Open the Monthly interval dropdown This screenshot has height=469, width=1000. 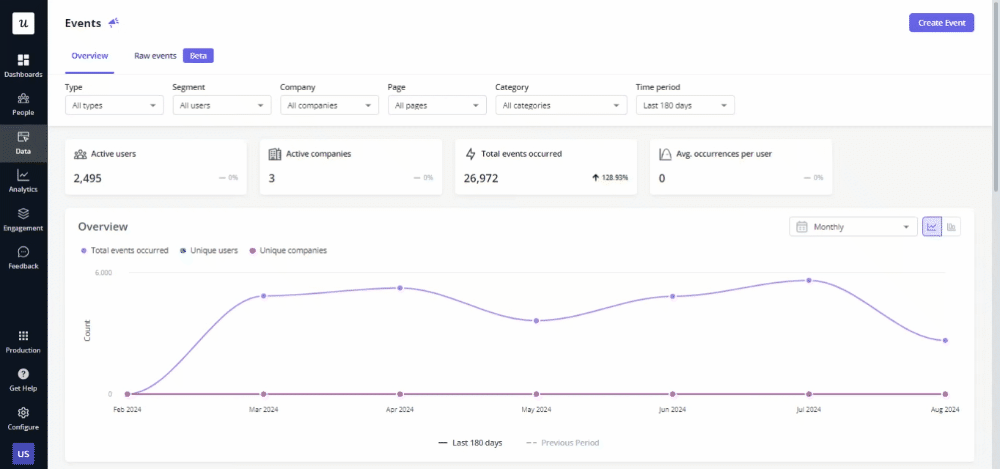(x=854, y=227)
